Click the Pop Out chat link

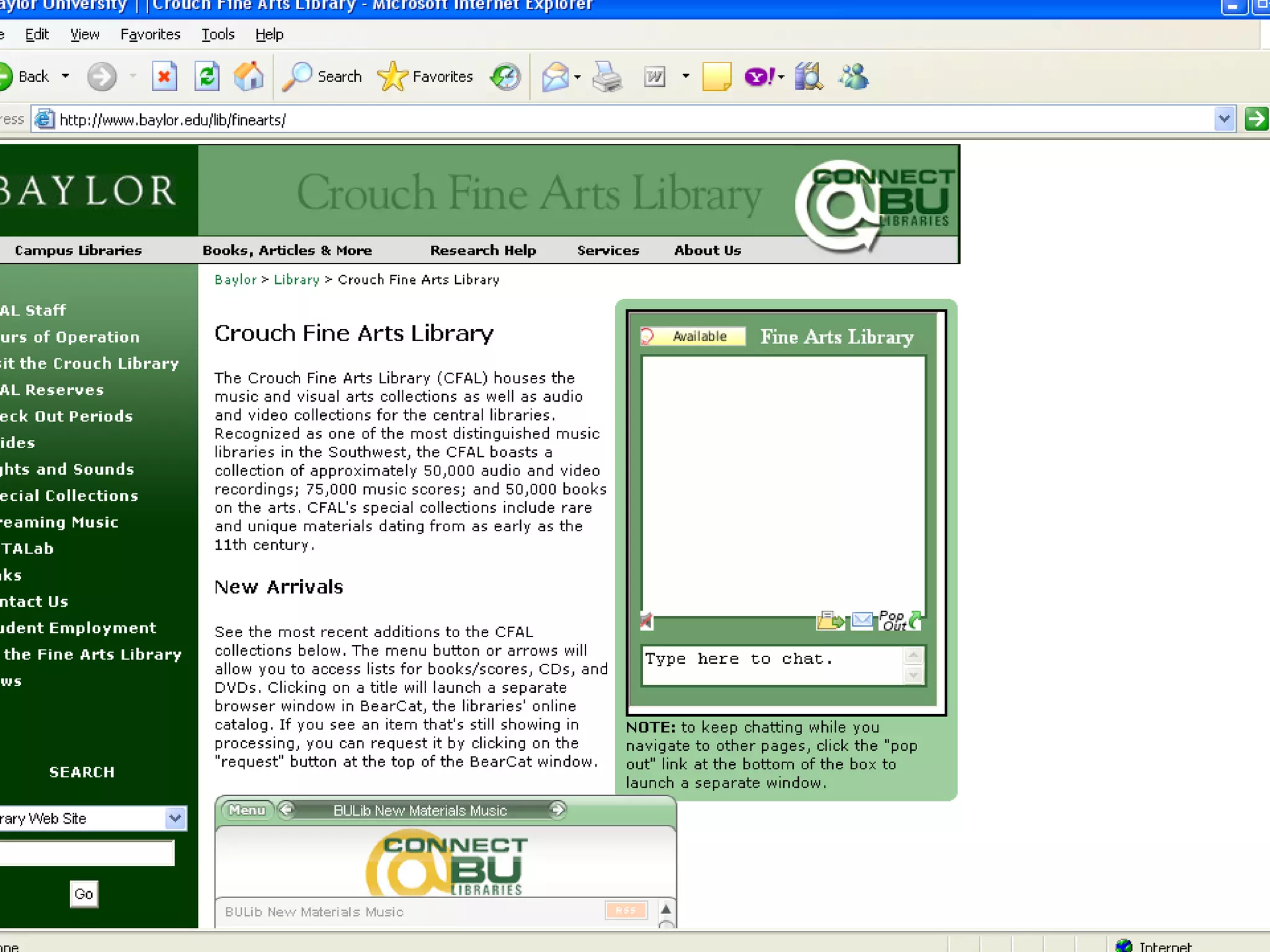point(899,620)
